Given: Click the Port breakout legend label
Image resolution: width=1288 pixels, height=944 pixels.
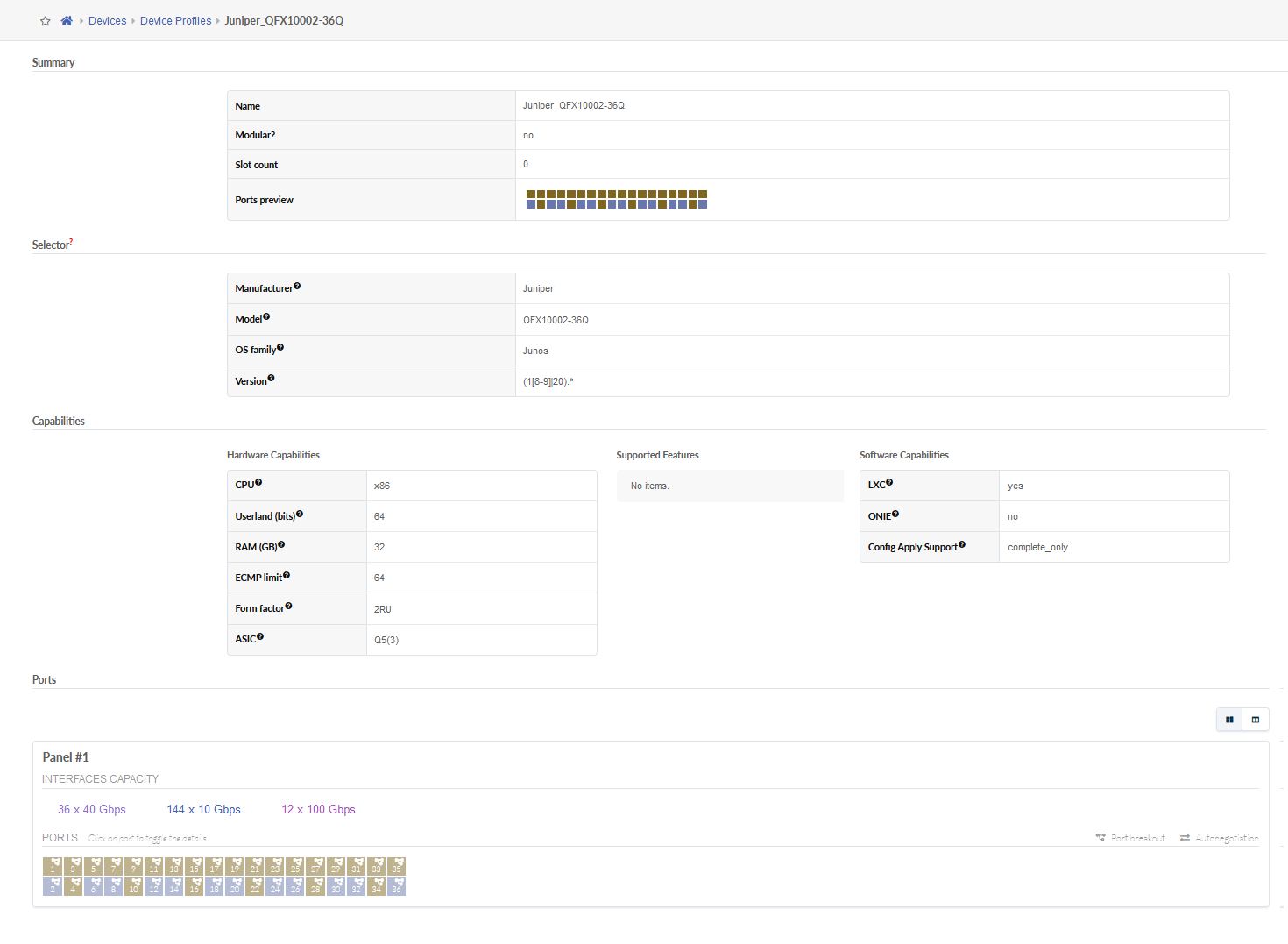Looking at the screenshot, I should point(1138,839).
